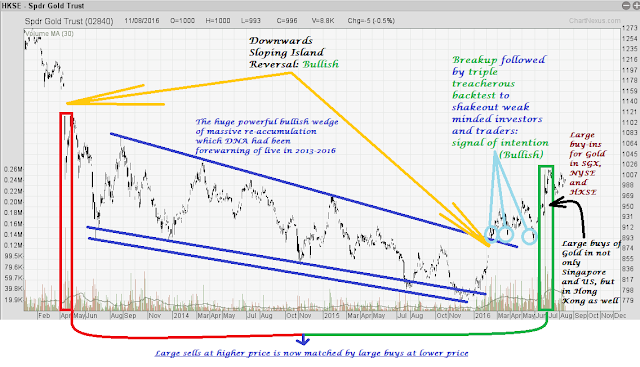
Task: Click the 931 price axis label
Action: click(x=629, y=217)
